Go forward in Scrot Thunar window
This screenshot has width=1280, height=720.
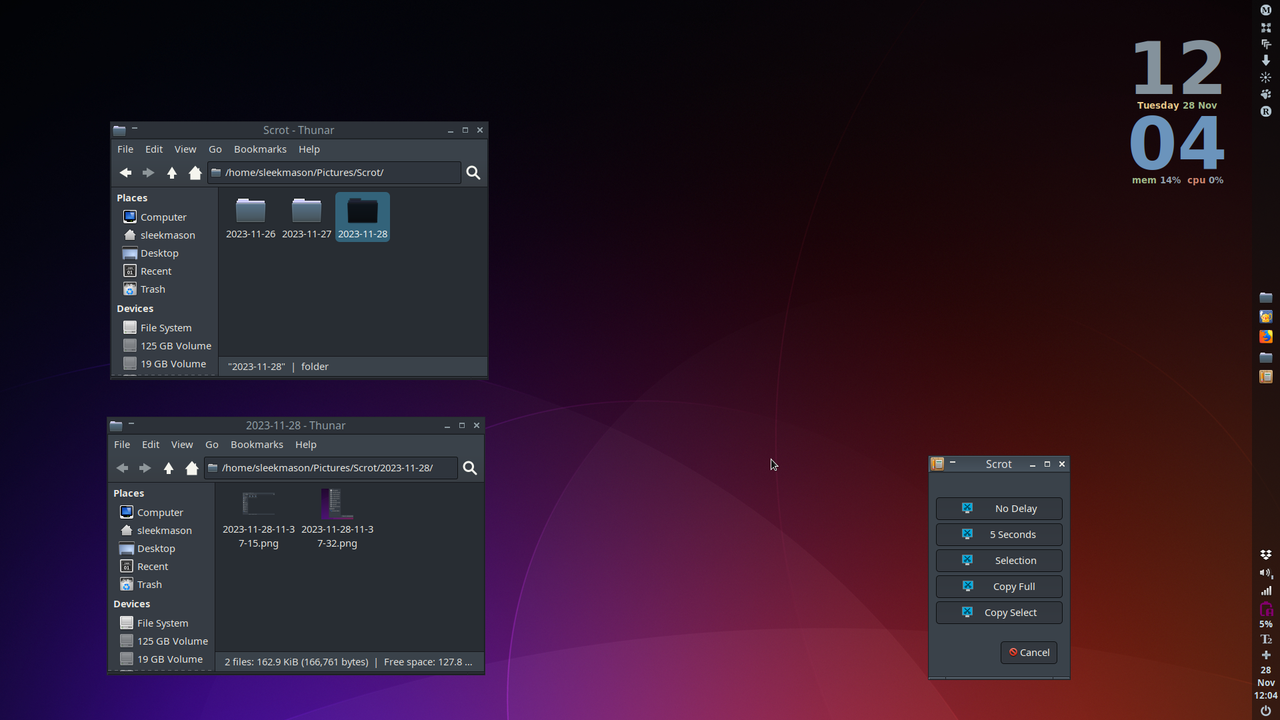[148, 173]
